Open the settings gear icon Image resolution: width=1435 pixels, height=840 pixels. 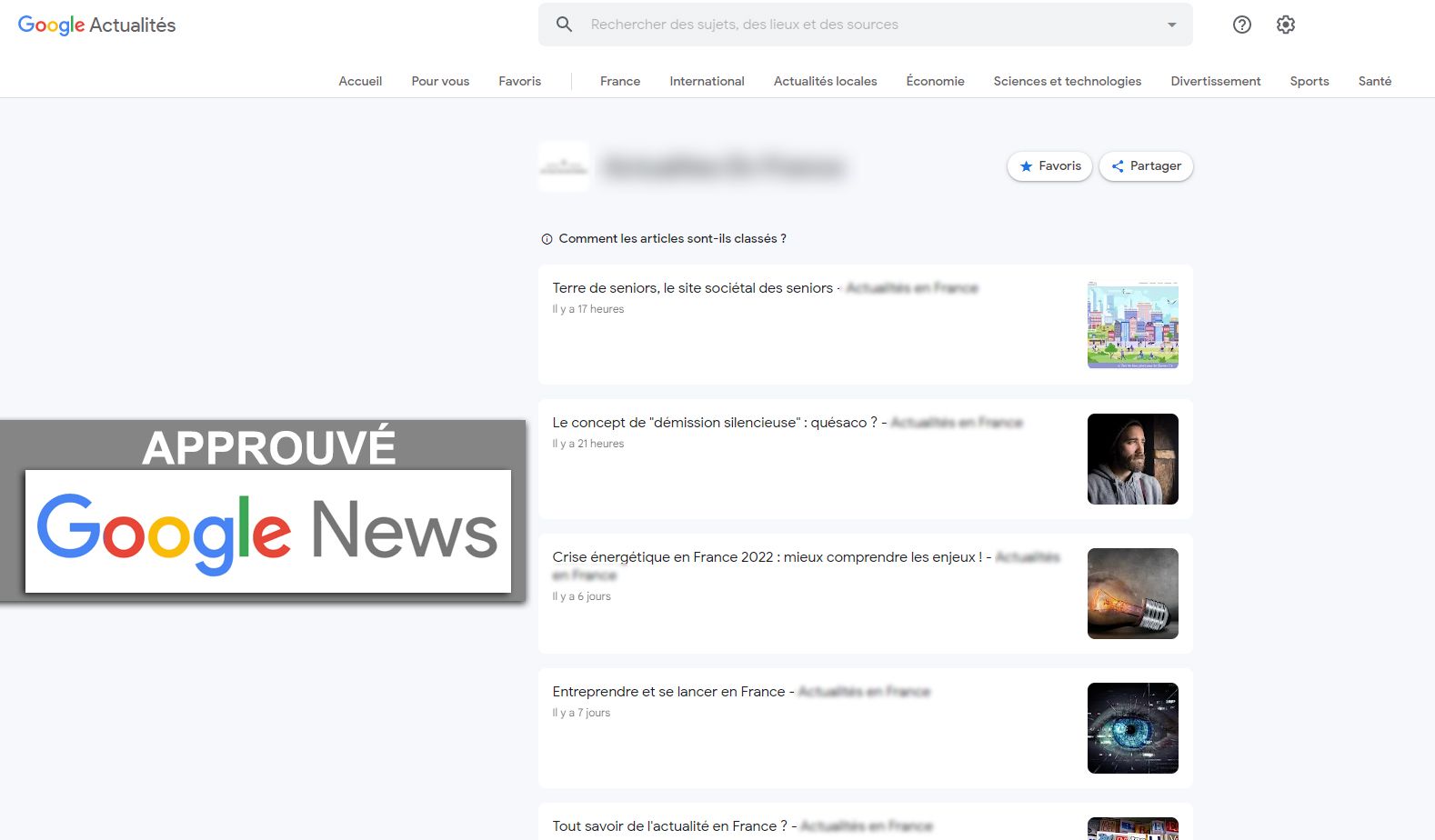coord(1286,25)
